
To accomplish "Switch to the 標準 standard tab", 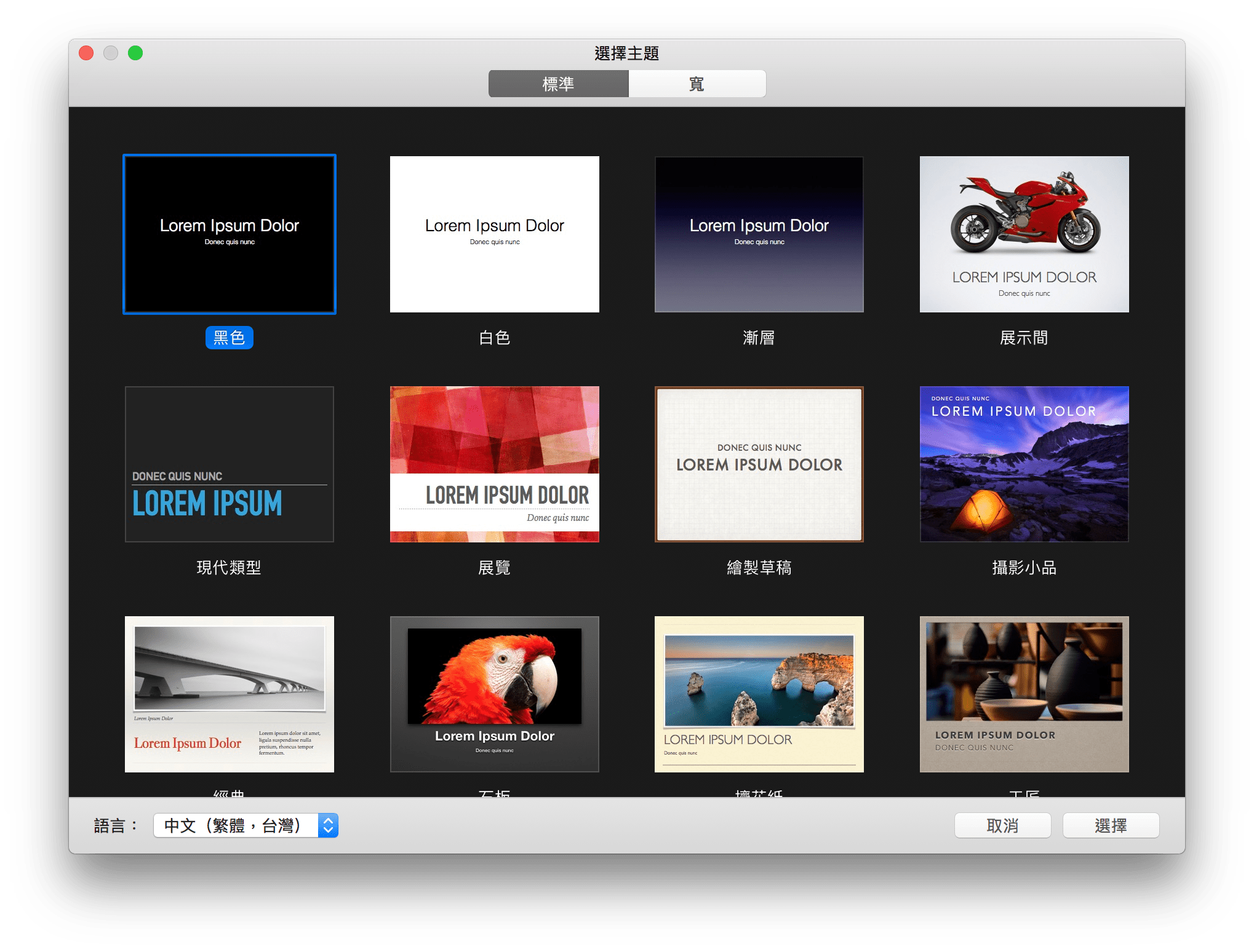I will (558, 84).
